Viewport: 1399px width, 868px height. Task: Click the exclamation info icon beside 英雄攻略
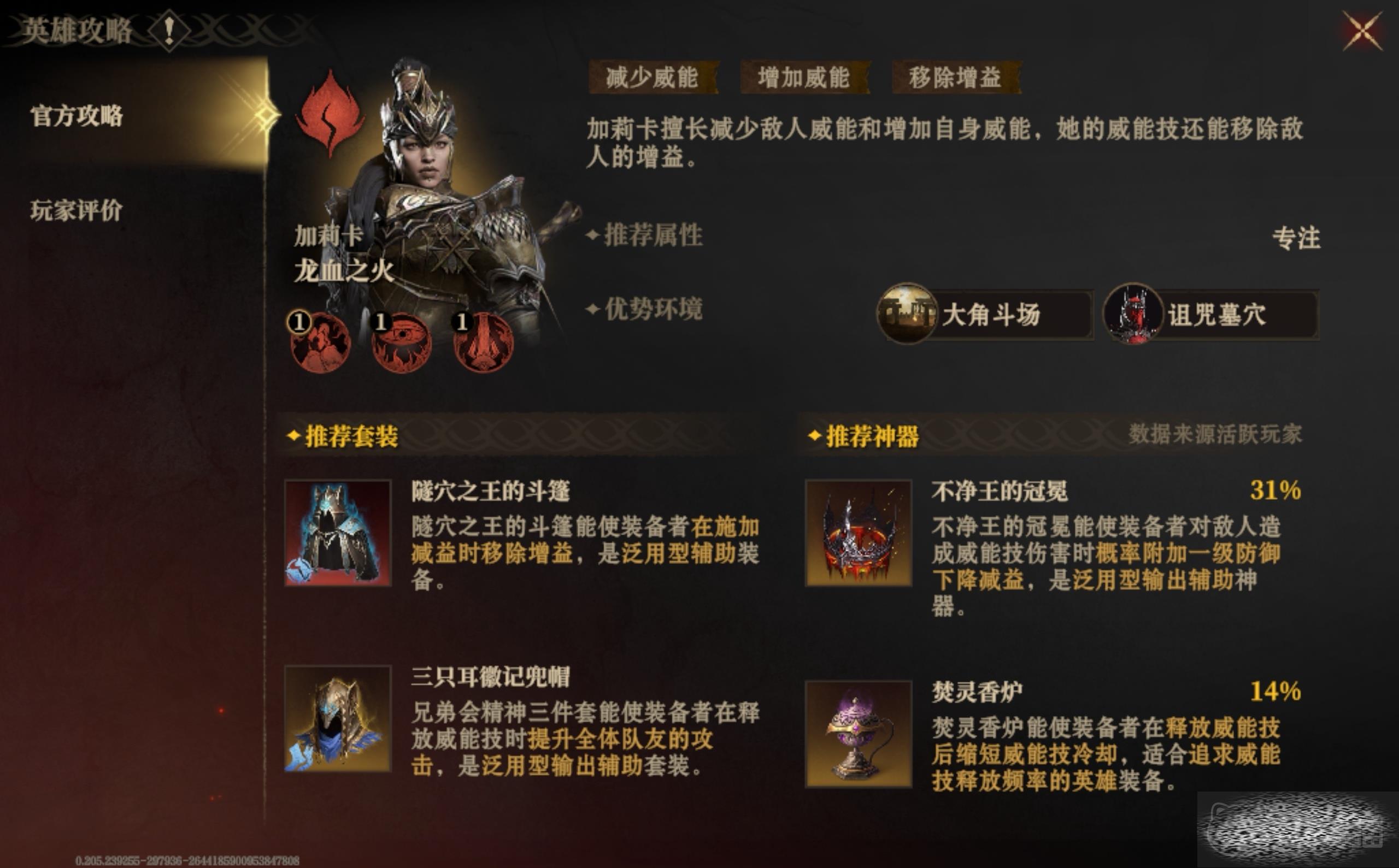pos(169,31)
